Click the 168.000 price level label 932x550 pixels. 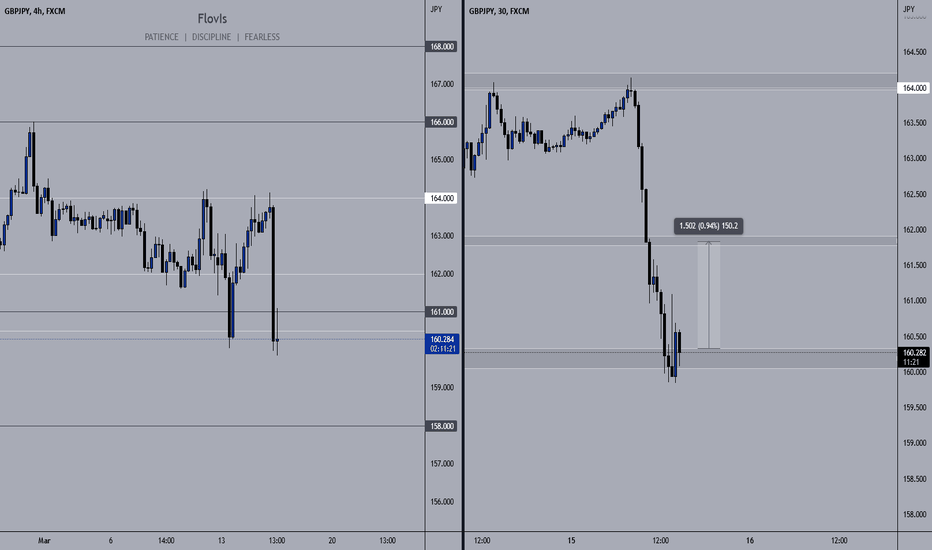pos(441,46)
